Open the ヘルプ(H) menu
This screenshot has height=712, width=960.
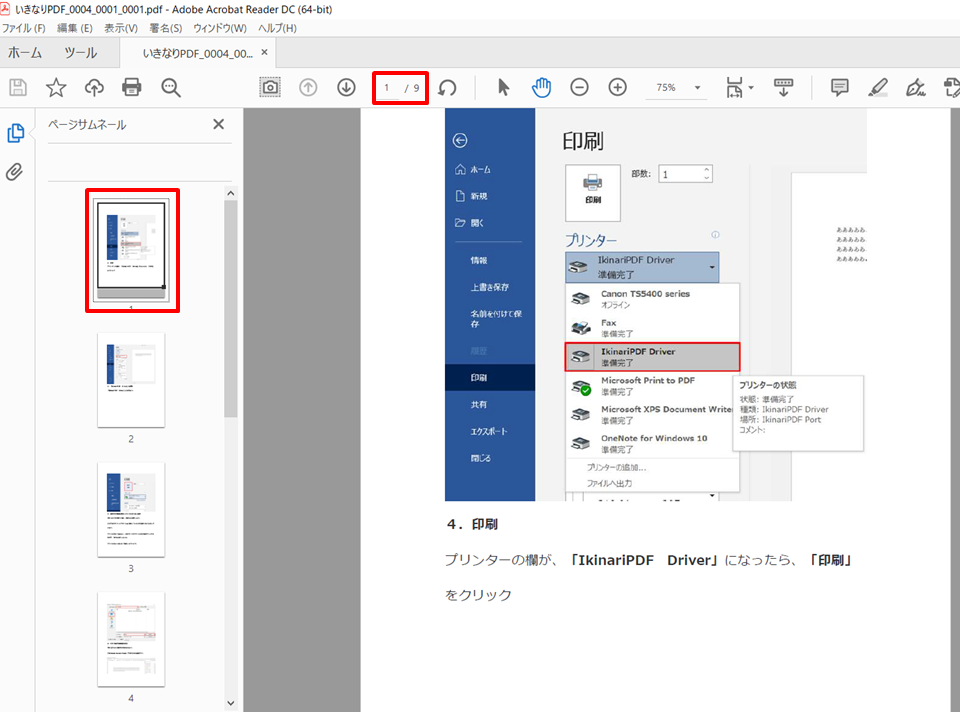[277, 28]
